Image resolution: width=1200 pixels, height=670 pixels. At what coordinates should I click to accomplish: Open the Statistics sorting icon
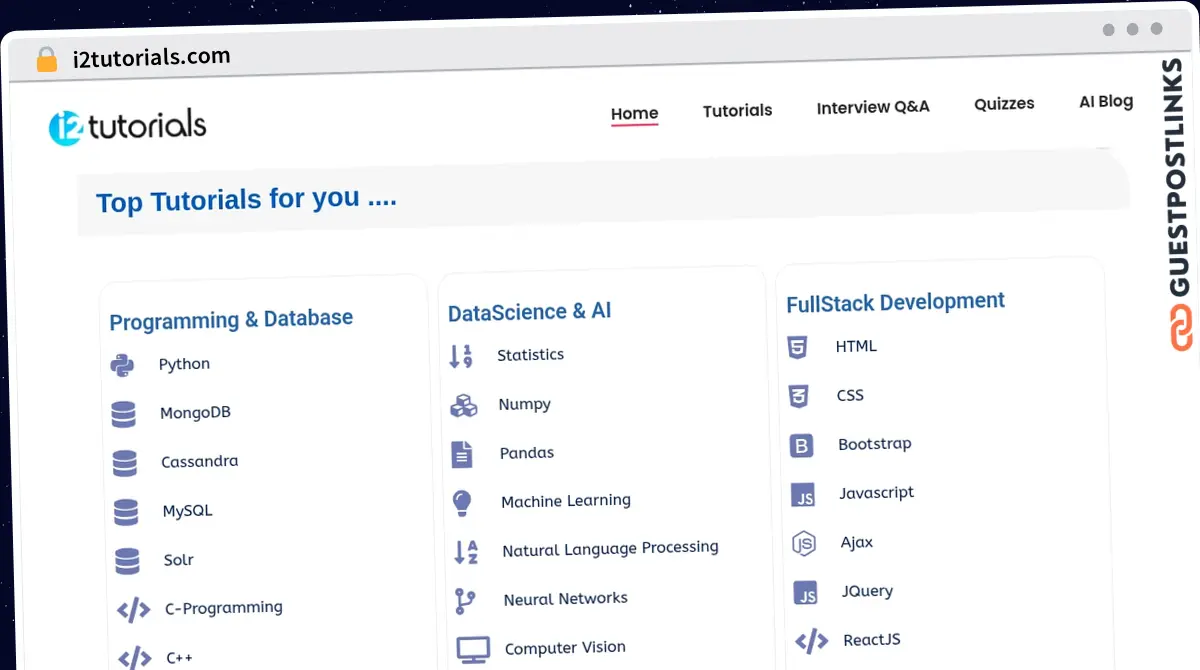tap(461, 354)
